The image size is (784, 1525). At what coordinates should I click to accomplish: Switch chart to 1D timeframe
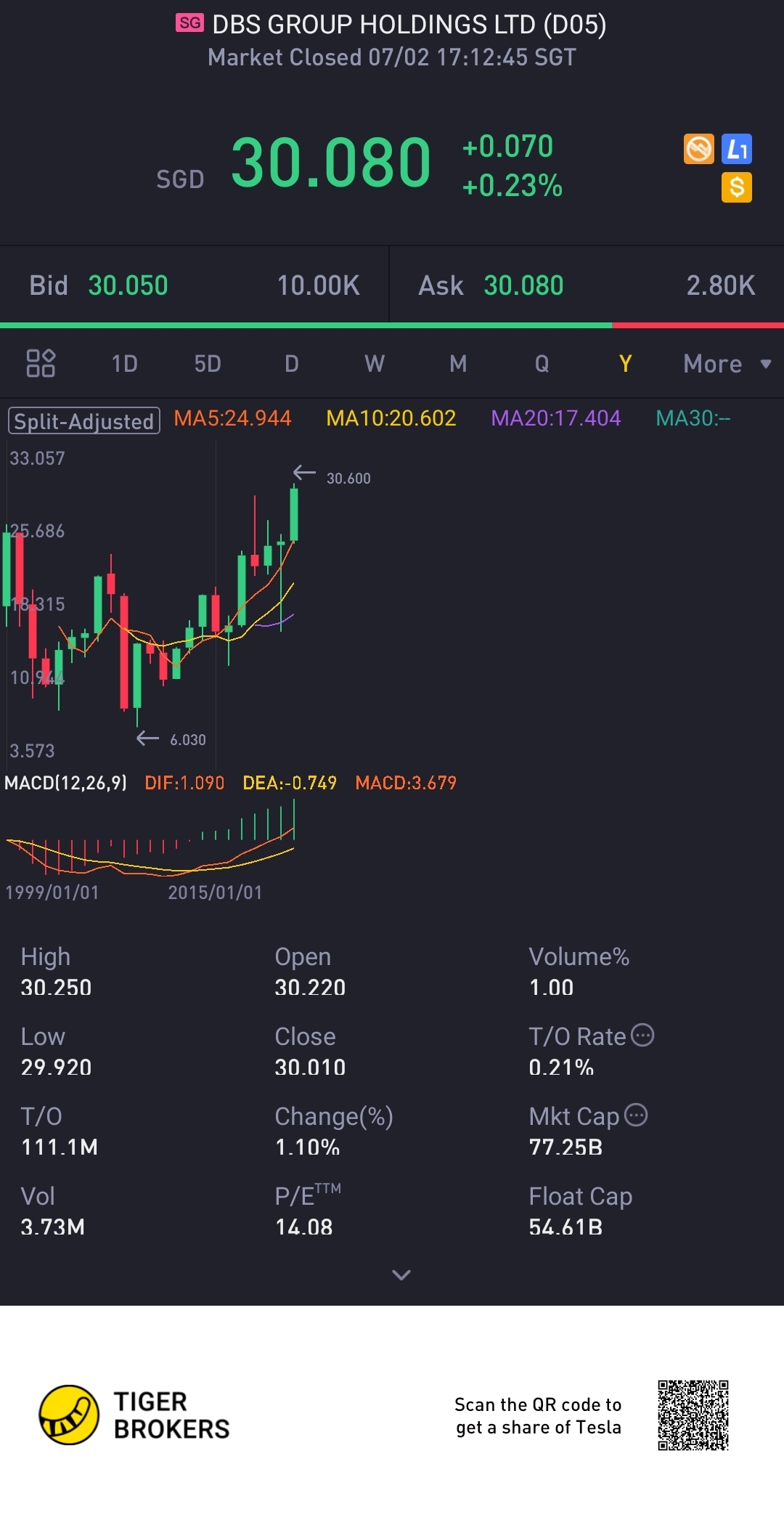(x=124, y=363)
